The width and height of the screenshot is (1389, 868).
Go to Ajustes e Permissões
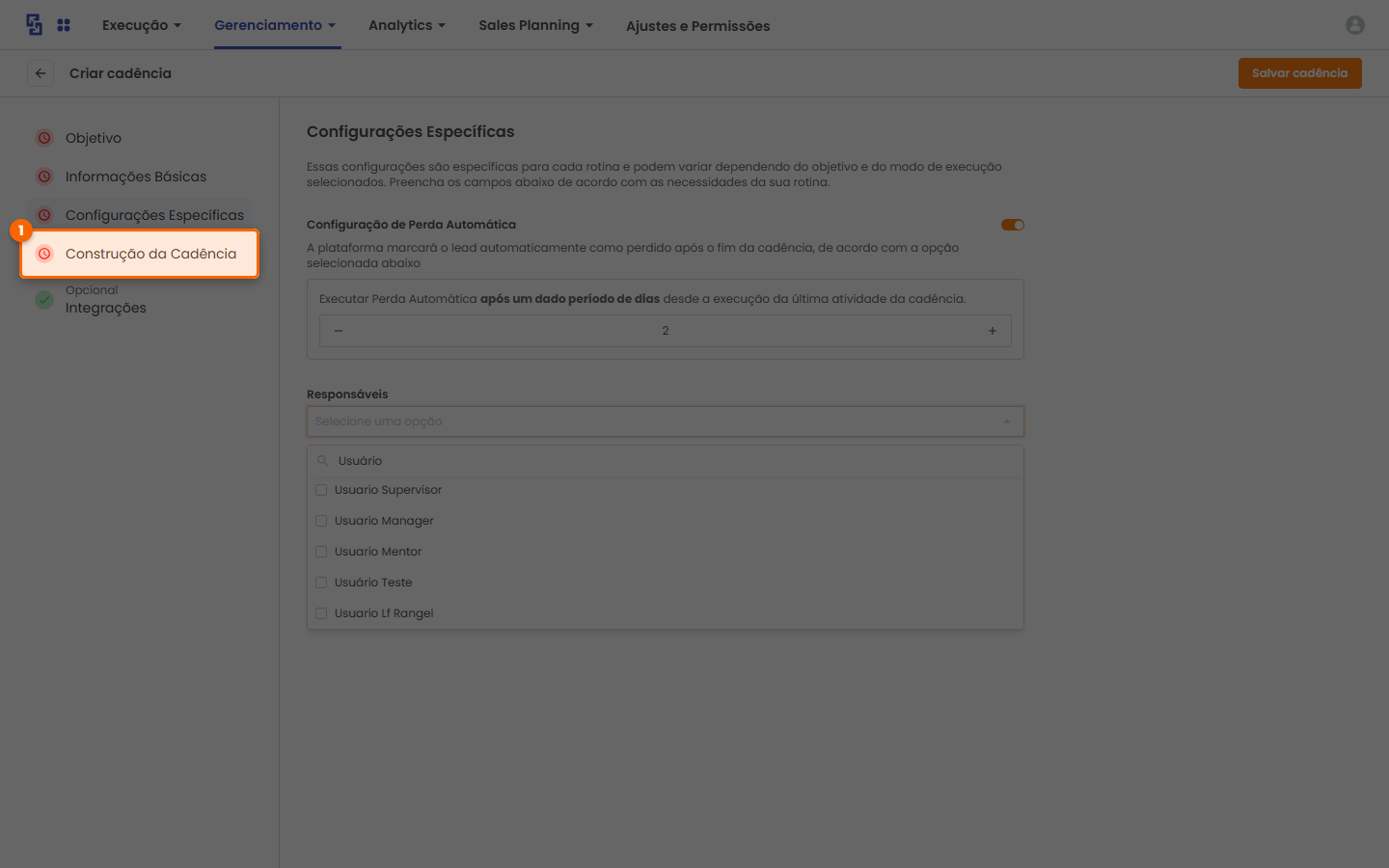[698, 26]
